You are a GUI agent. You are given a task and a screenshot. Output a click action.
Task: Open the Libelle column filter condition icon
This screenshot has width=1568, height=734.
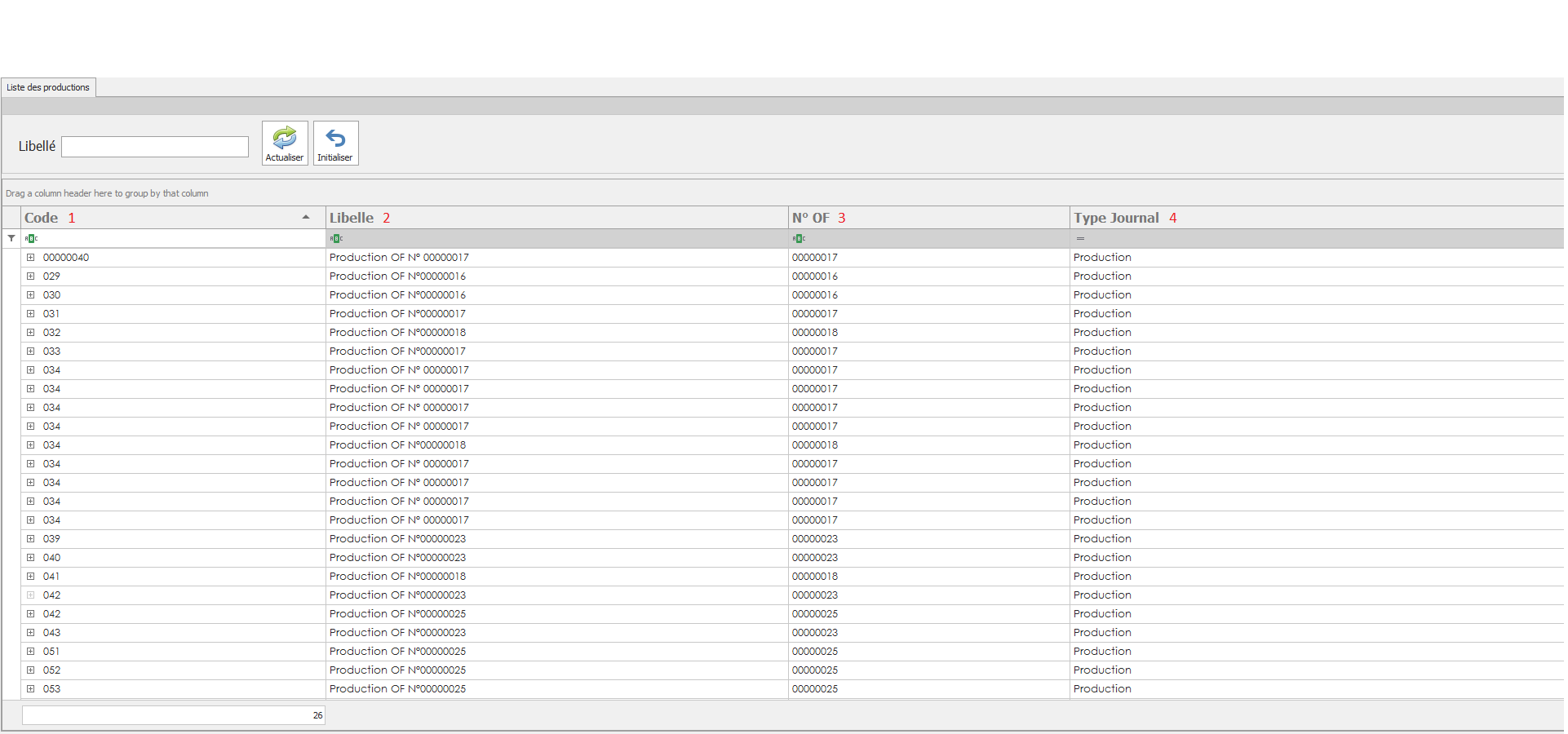336,238
